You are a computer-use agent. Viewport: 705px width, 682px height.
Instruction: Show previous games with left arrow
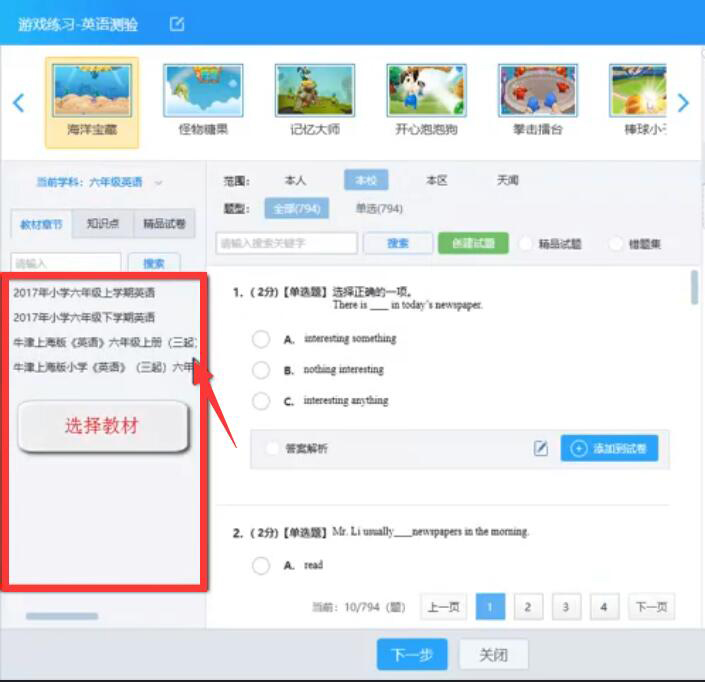(18, 103)
